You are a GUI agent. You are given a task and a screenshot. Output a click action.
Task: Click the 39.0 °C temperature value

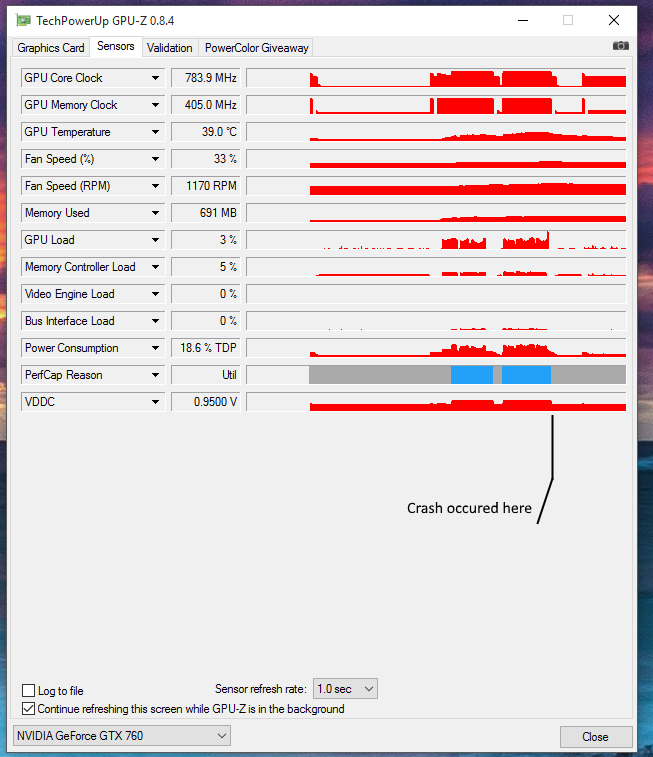coord(206,132)
